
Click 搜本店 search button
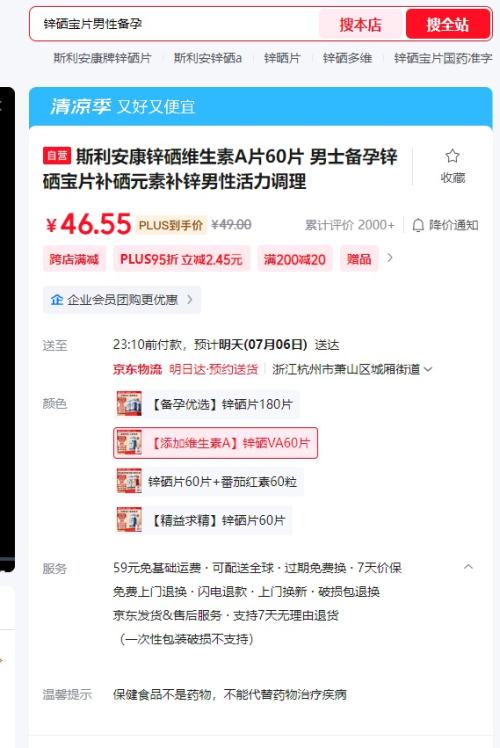coord(361,24)
